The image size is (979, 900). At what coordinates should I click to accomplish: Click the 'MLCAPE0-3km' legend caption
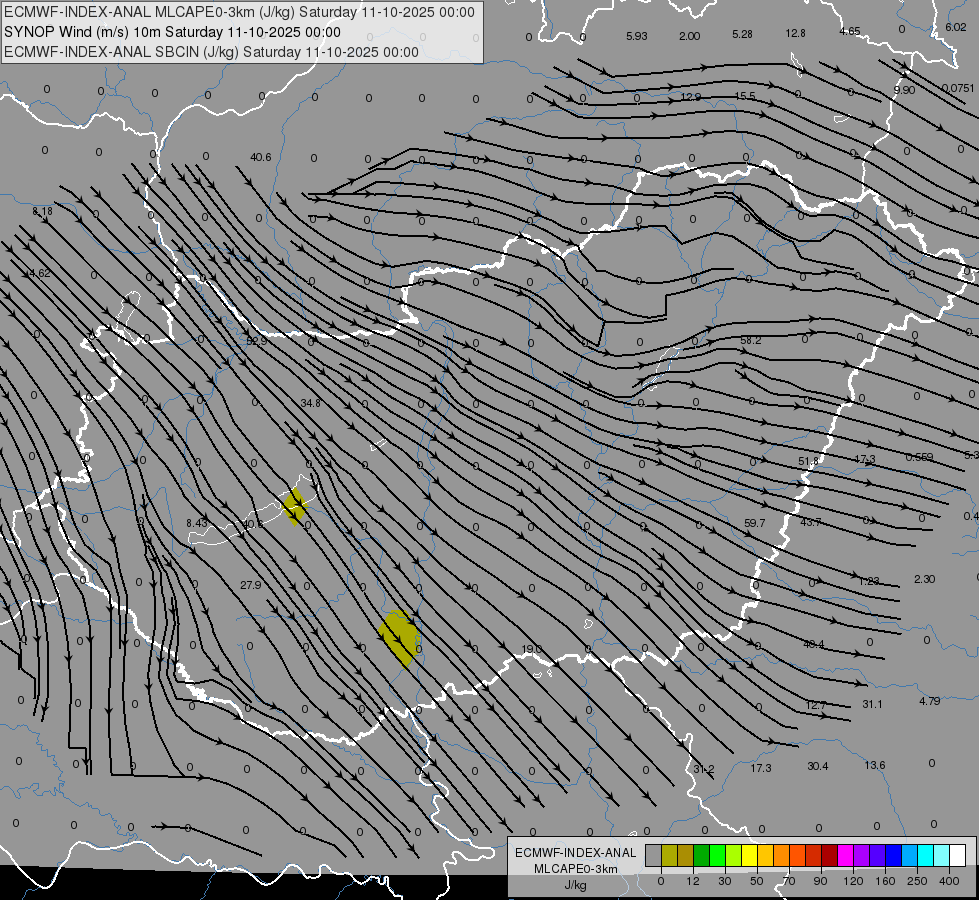click(576, 869)
